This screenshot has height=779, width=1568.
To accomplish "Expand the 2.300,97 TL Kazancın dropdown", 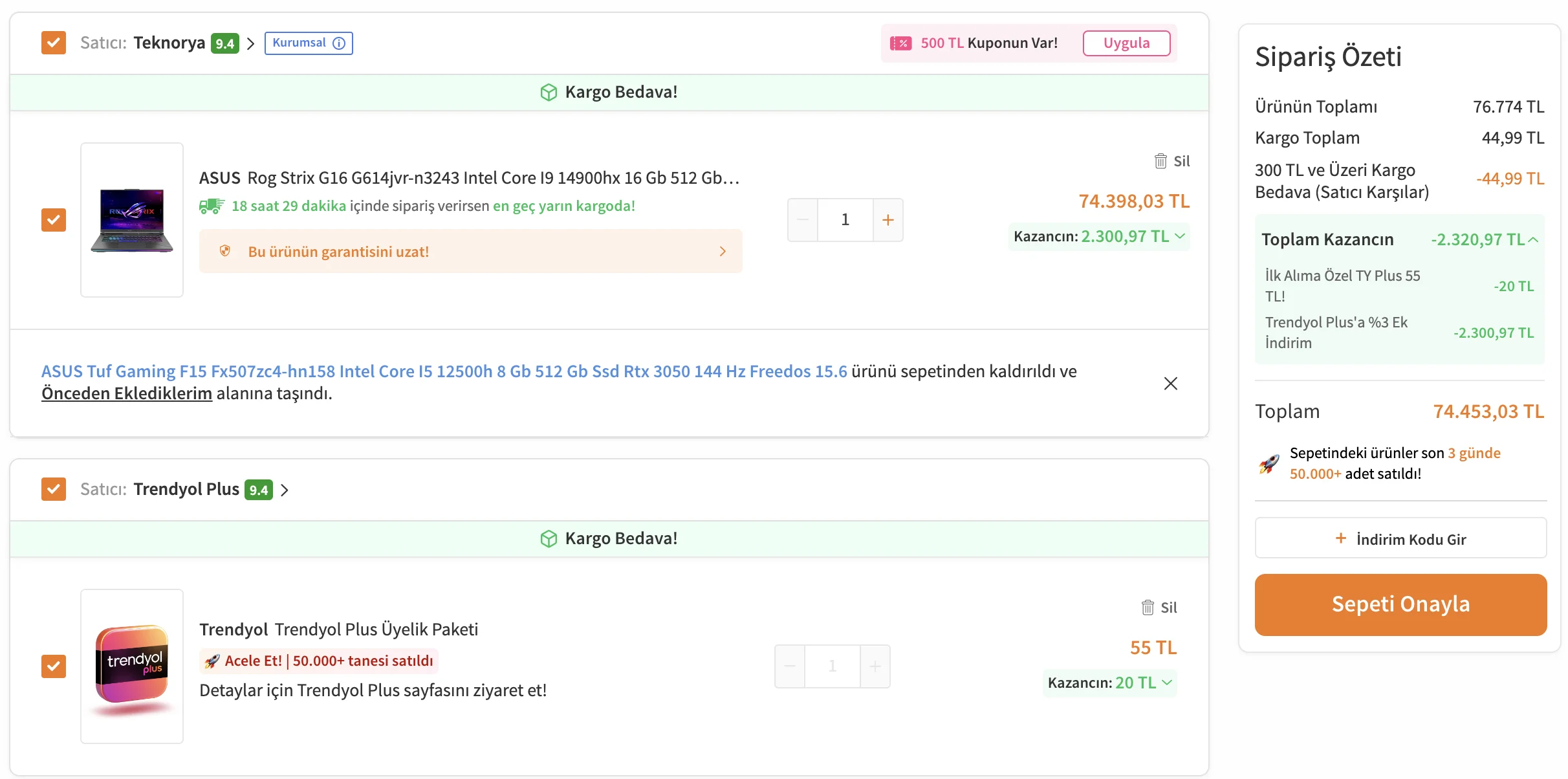I will (x=1179, y=236).
